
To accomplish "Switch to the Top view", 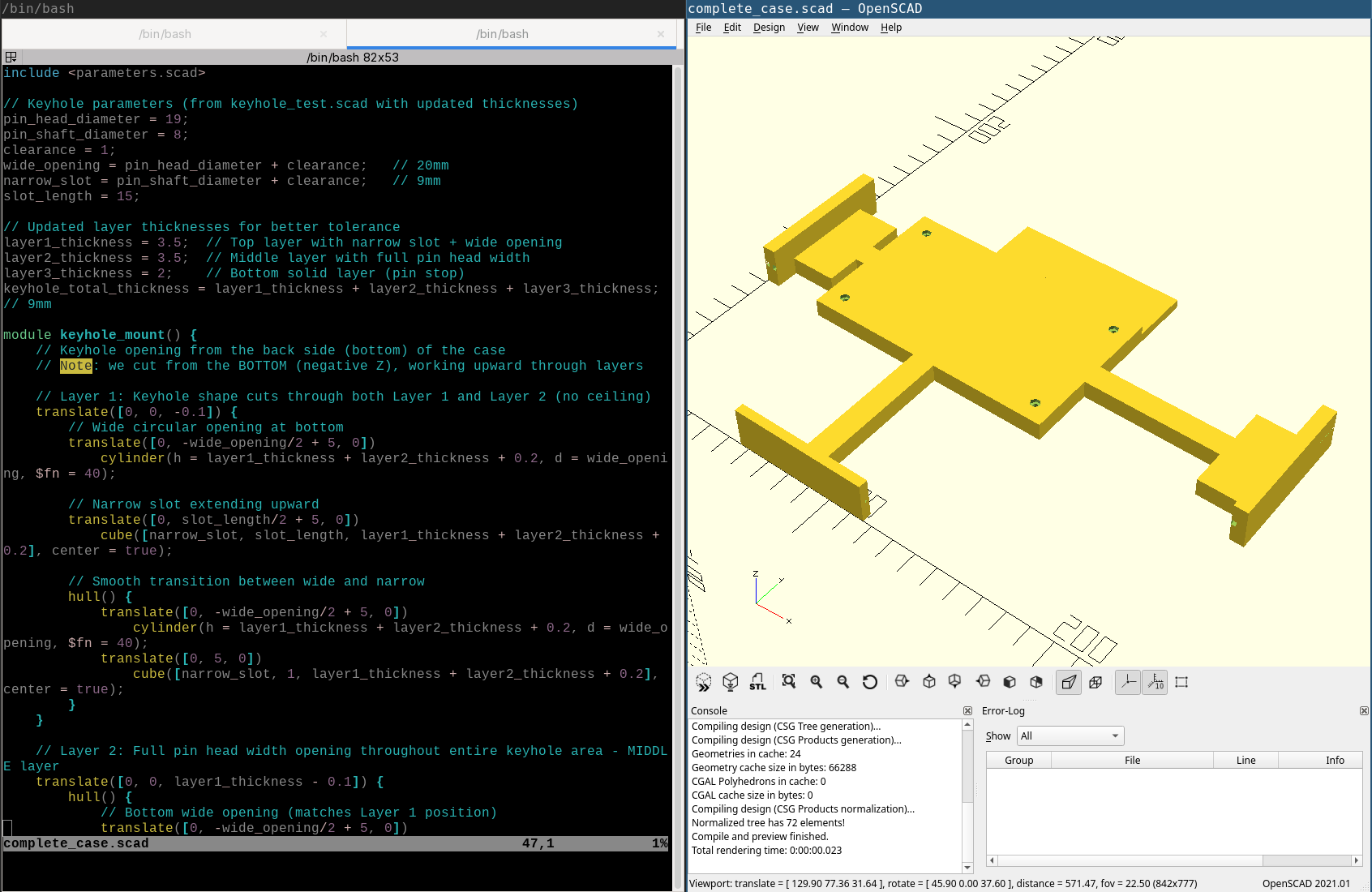I will pos(929,682).
